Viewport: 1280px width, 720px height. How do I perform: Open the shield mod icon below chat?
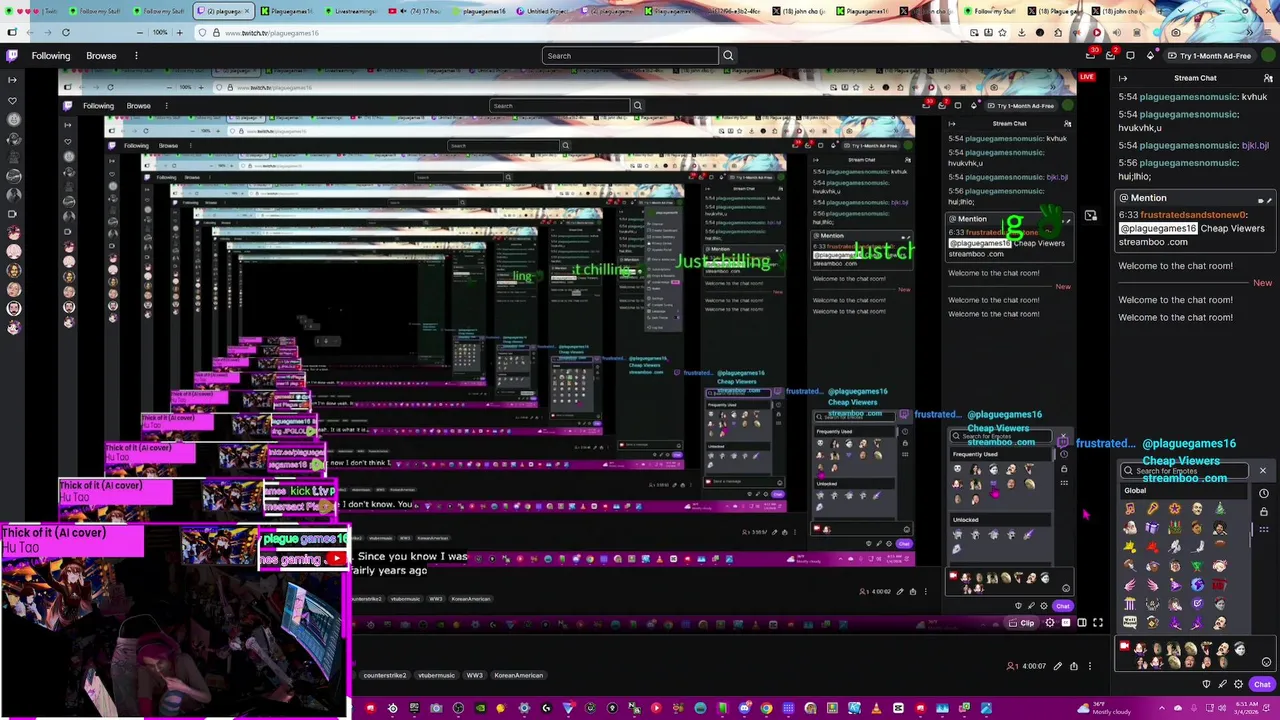click(1206, 684)
